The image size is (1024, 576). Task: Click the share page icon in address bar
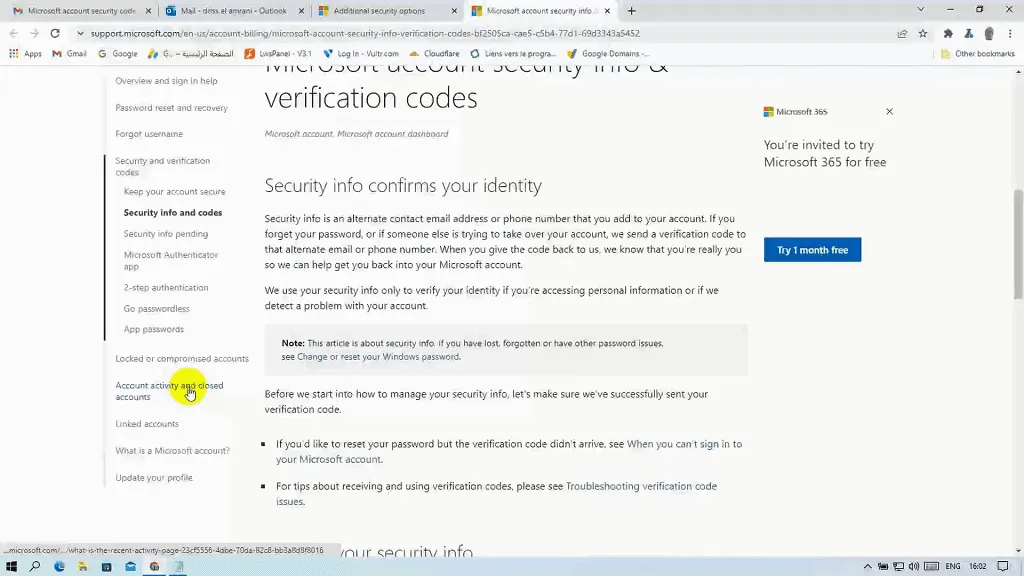point(902,33)
